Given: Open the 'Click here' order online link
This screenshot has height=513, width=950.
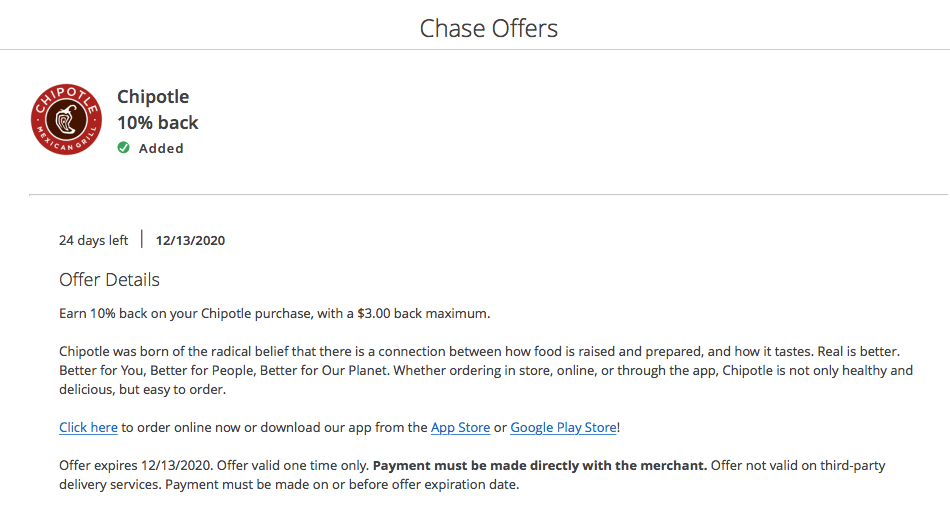Looking at the screenshot, I should (88, 427).
